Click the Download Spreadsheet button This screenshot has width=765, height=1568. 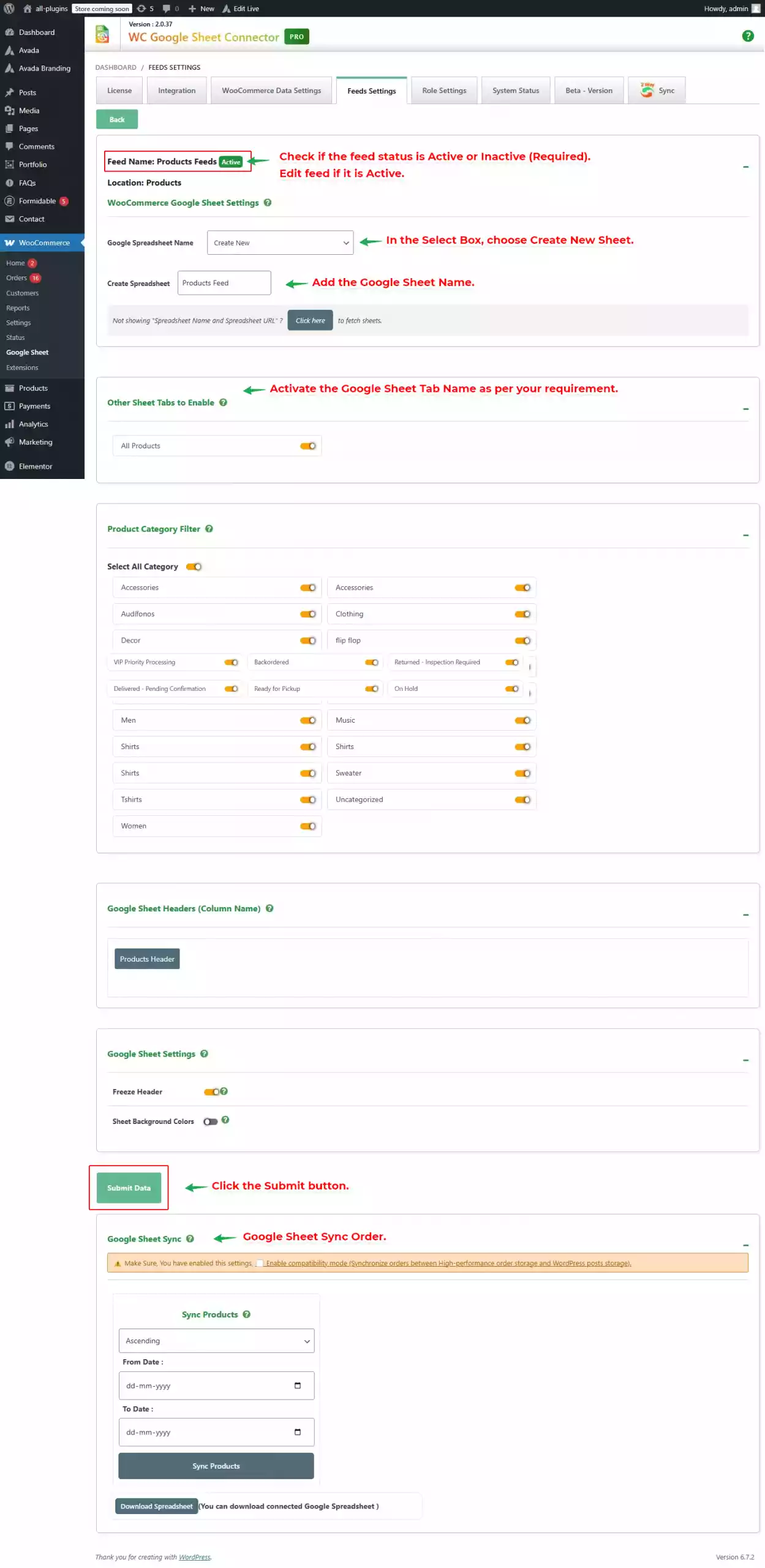point(156,1506)
